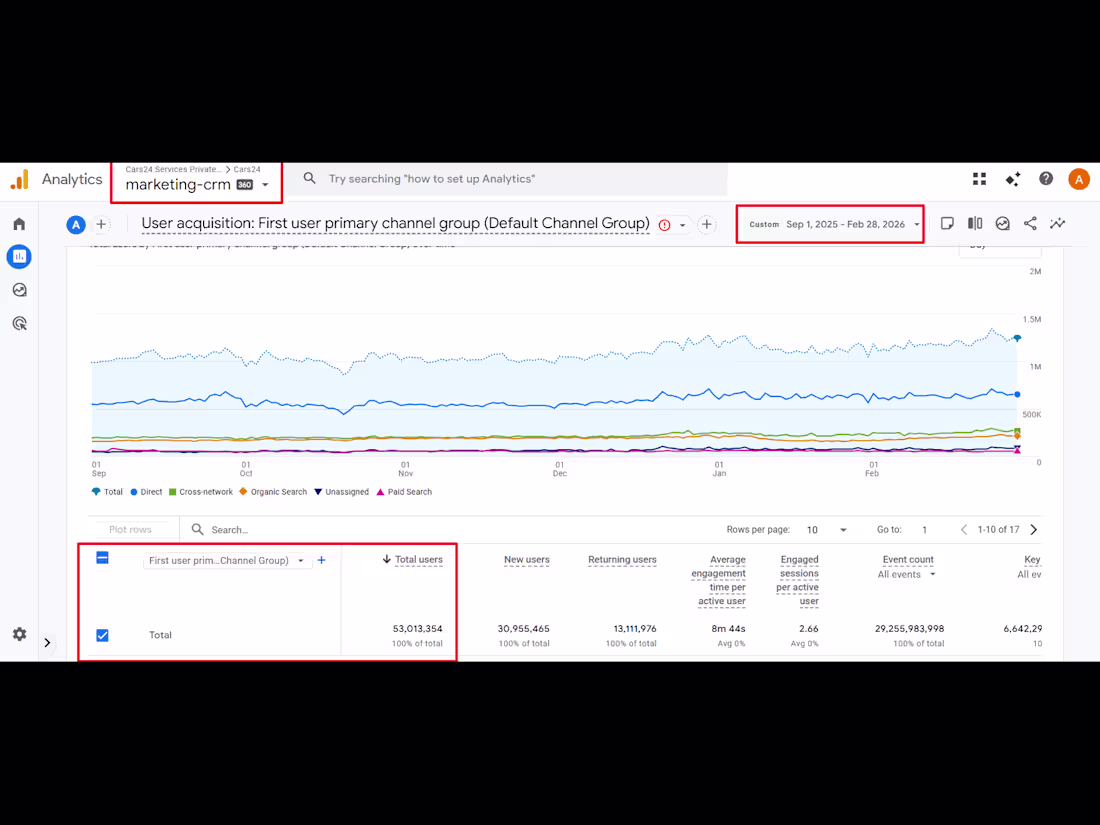Open the Admin settings gear
The height and width of the screenshot is (825, 1100).
[18, 634]
